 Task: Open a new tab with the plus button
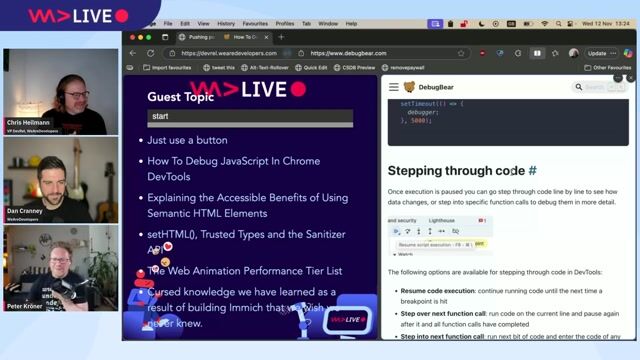(x=281, y=37)
